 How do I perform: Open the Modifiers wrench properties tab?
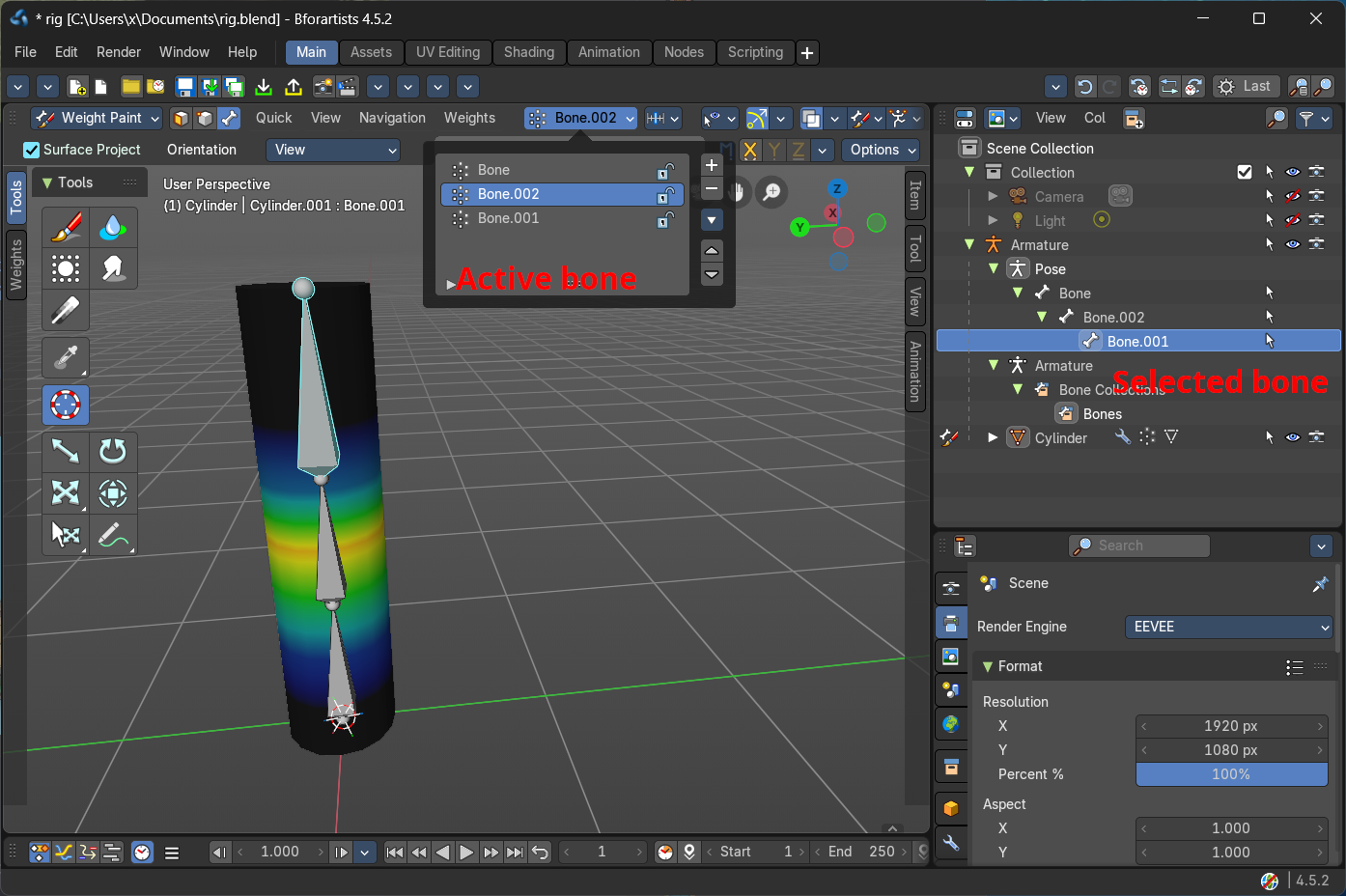click(x=951, y=843)
